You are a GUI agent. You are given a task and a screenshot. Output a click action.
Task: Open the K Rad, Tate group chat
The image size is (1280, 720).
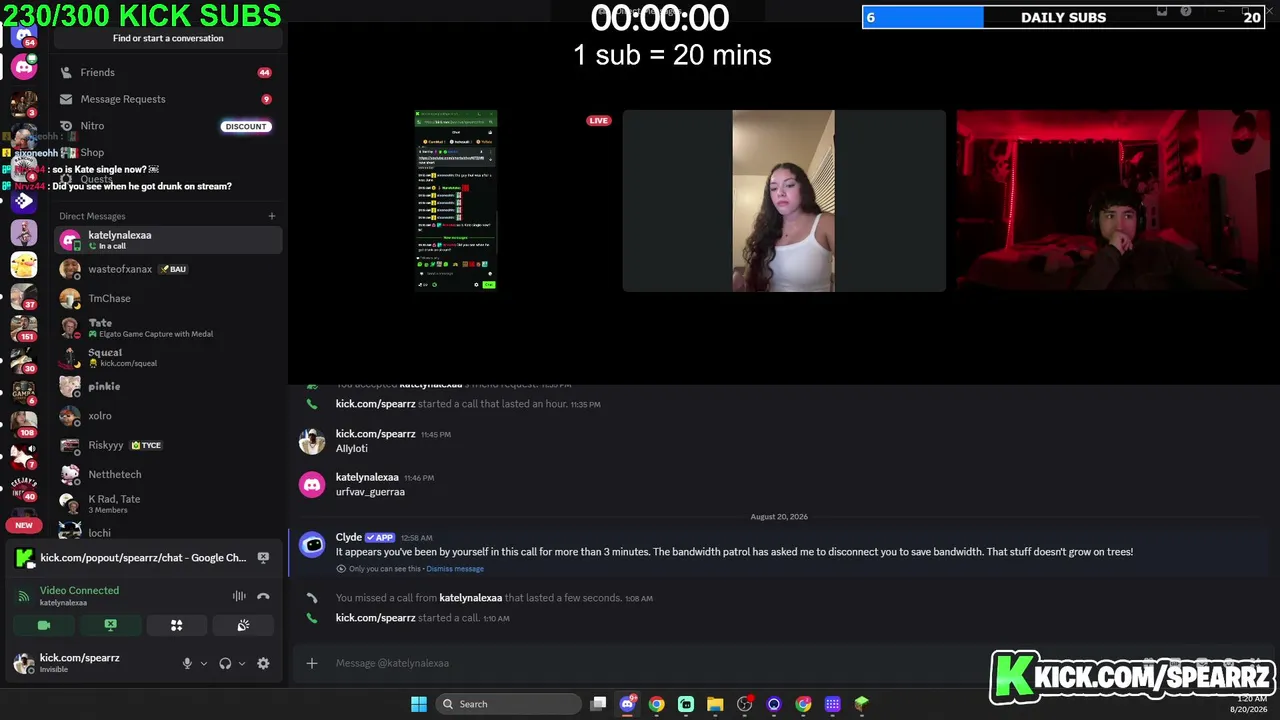point(168,504)
